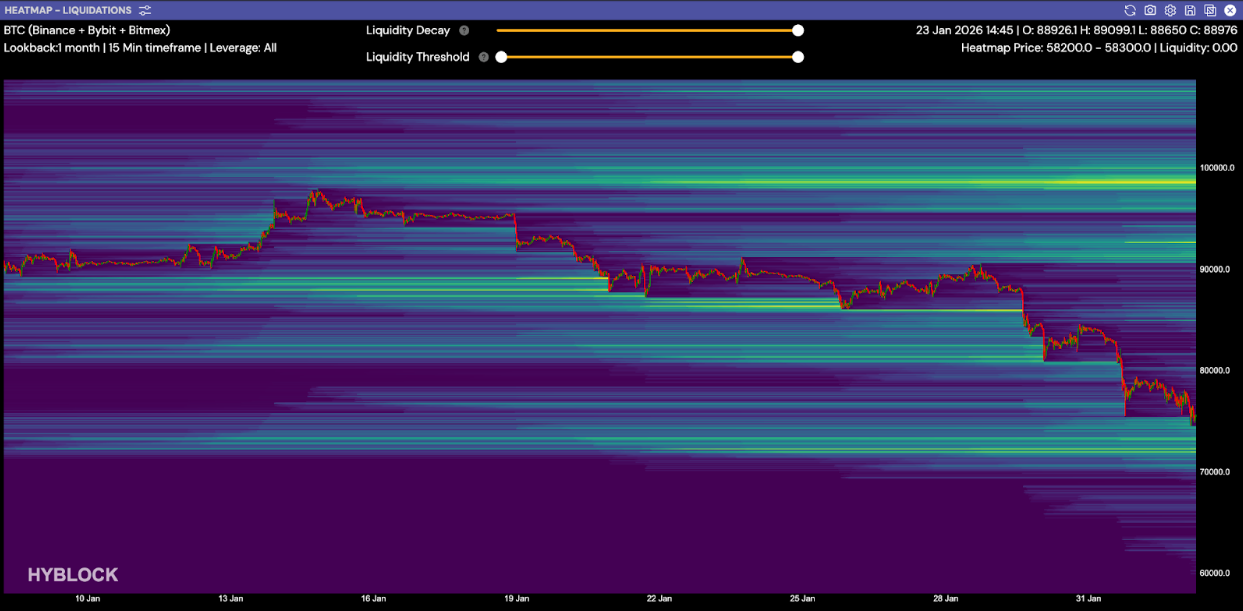The height and width of the screenshot is (611, 1243).
Task: Click the Liquidity Decay help icon
Action: click(x=464, y=31)
